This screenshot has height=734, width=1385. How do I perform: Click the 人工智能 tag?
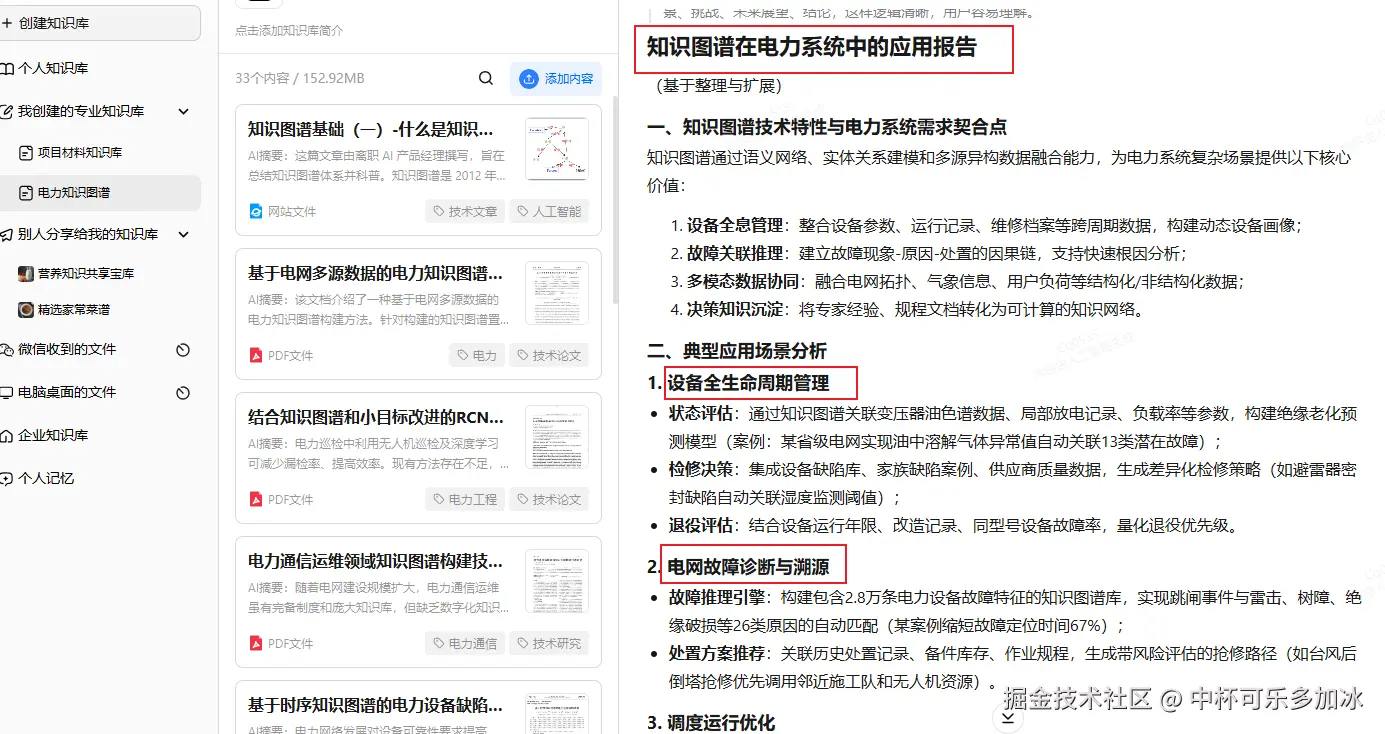click(x=549, y=211)
